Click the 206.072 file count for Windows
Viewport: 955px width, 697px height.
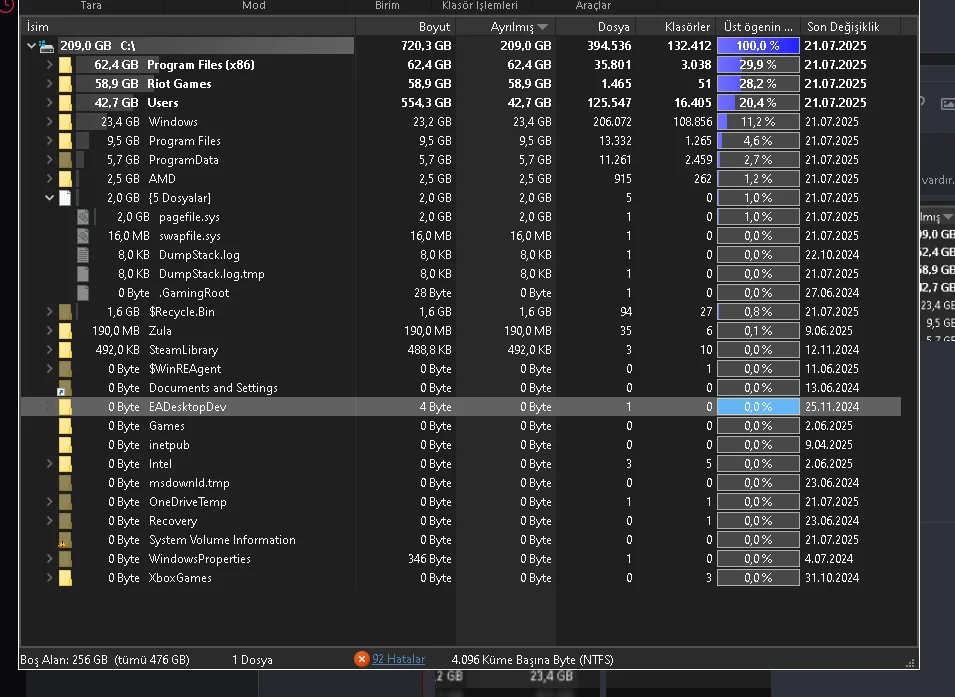[x=612, y=122]
